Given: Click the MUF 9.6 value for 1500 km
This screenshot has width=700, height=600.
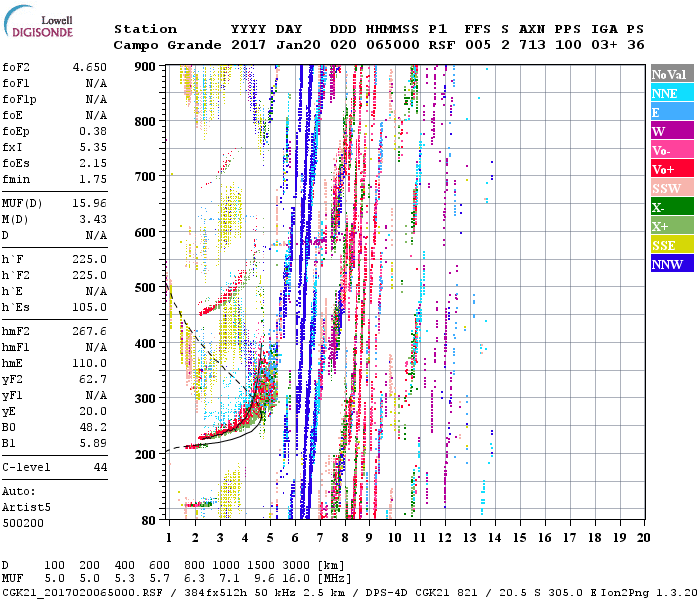Looking at the screenshot, I should (x=265, y=578).
